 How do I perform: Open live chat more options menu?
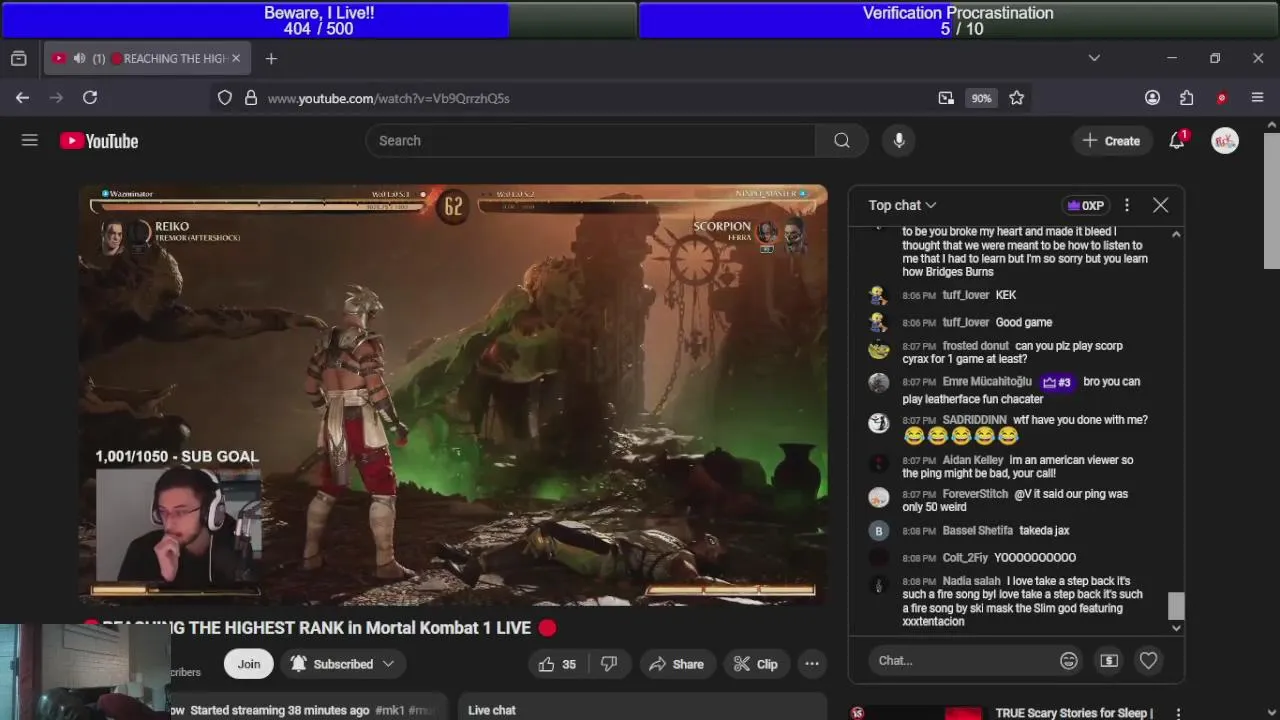pos(1127,205)
